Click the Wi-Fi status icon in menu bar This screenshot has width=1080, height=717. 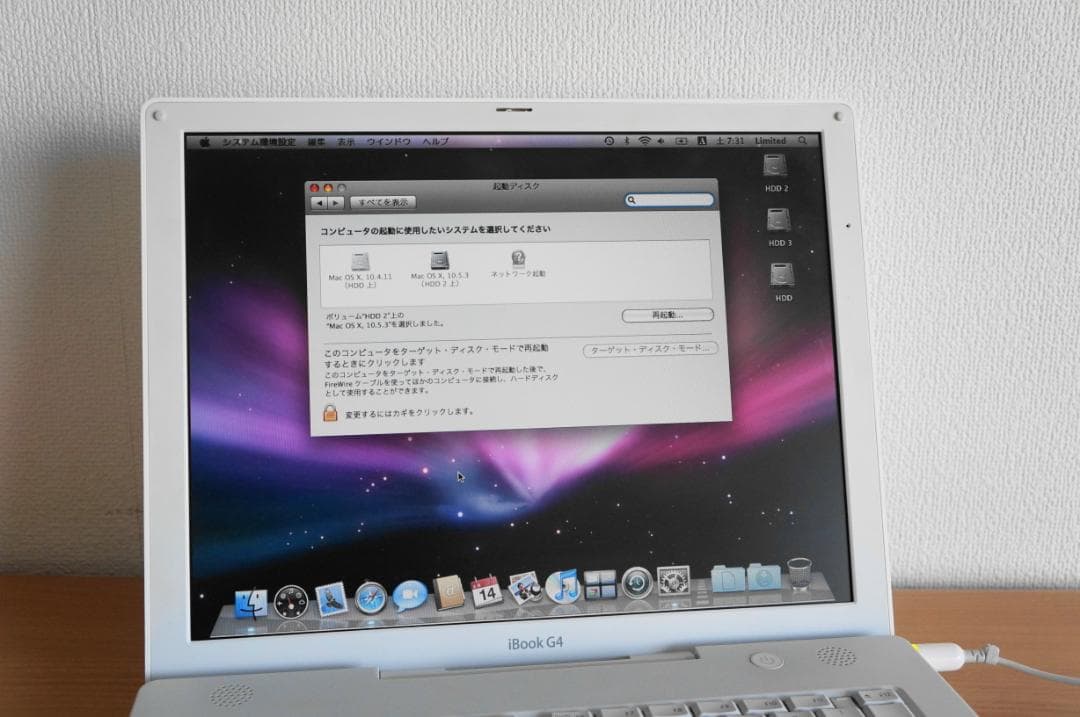(x=645, y=141)
